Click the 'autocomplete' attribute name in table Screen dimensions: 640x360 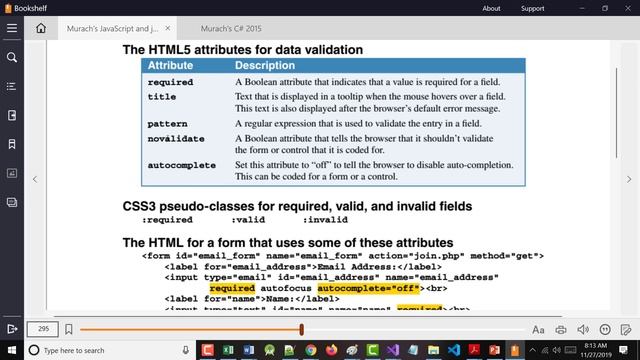pos(182,165)
